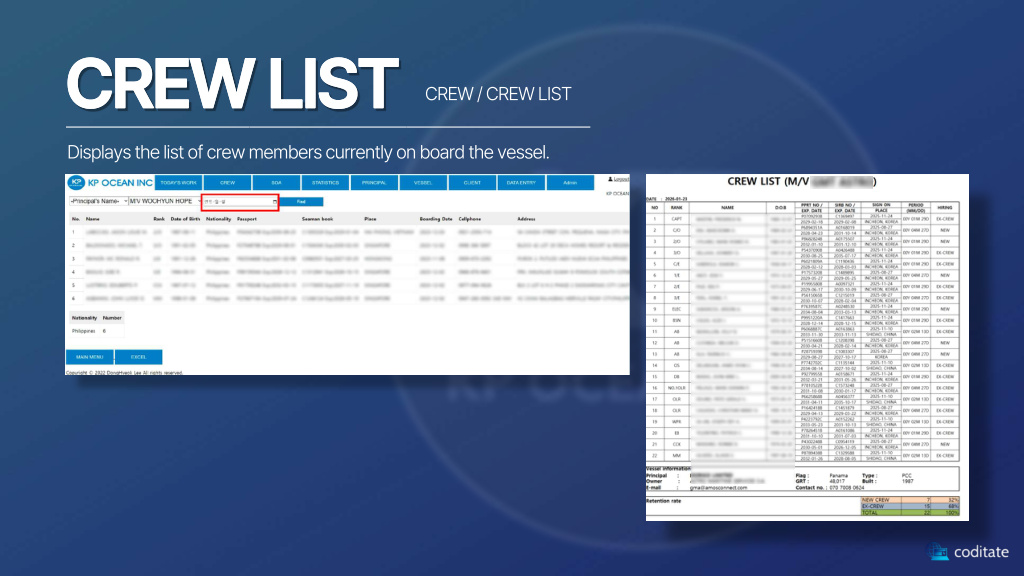The width and height of the screenshot is (1024, 576).
Task: Click the coditate logo icon
Action: tap(937, 552)
